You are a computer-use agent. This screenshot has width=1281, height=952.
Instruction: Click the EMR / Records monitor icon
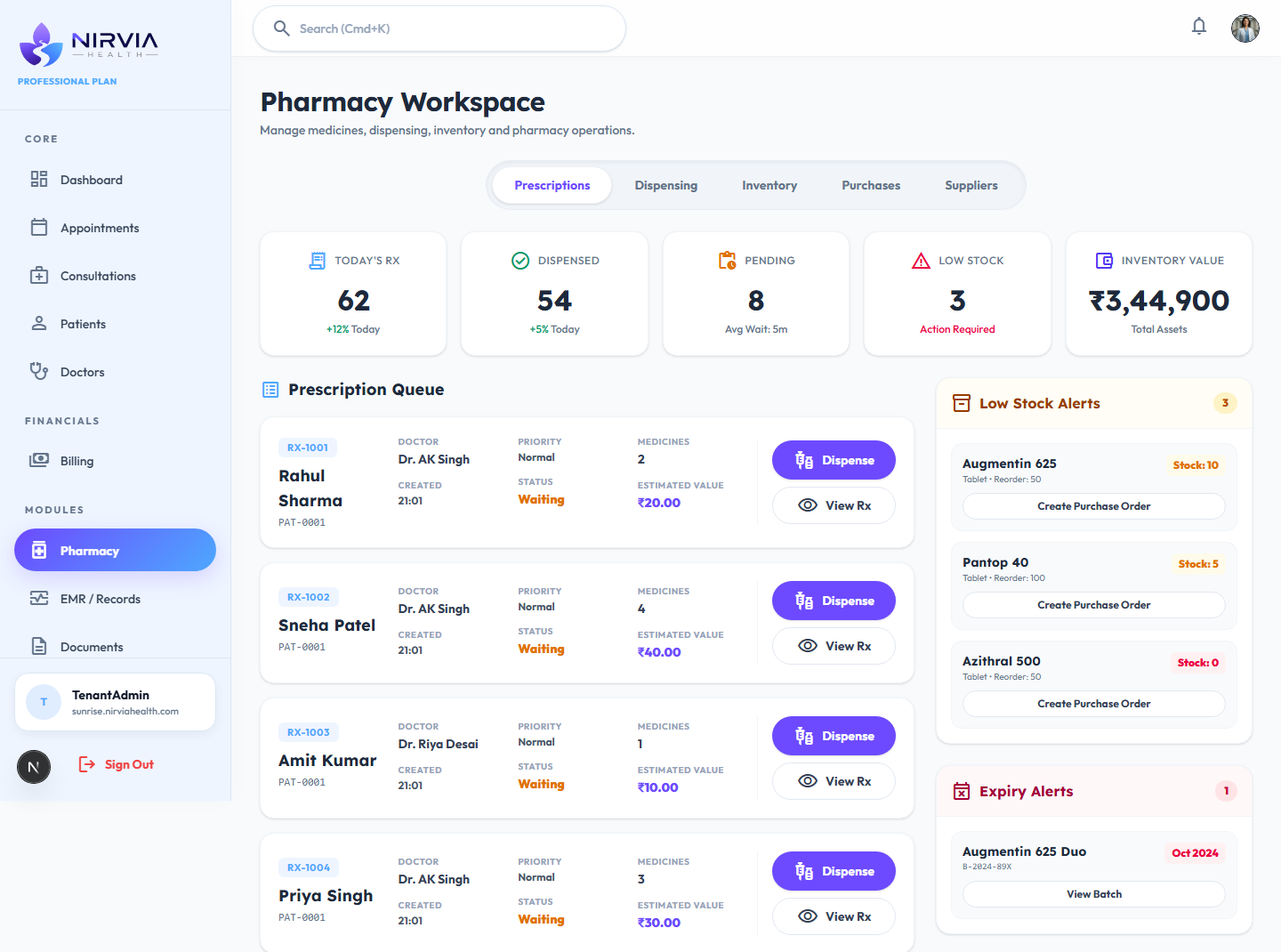[39, 598]
